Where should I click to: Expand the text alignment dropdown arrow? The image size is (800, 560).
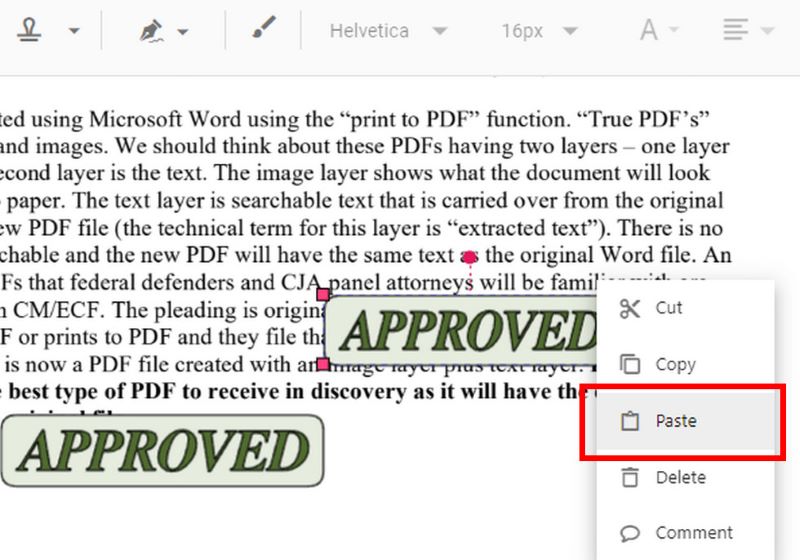(x=767, y=31)
